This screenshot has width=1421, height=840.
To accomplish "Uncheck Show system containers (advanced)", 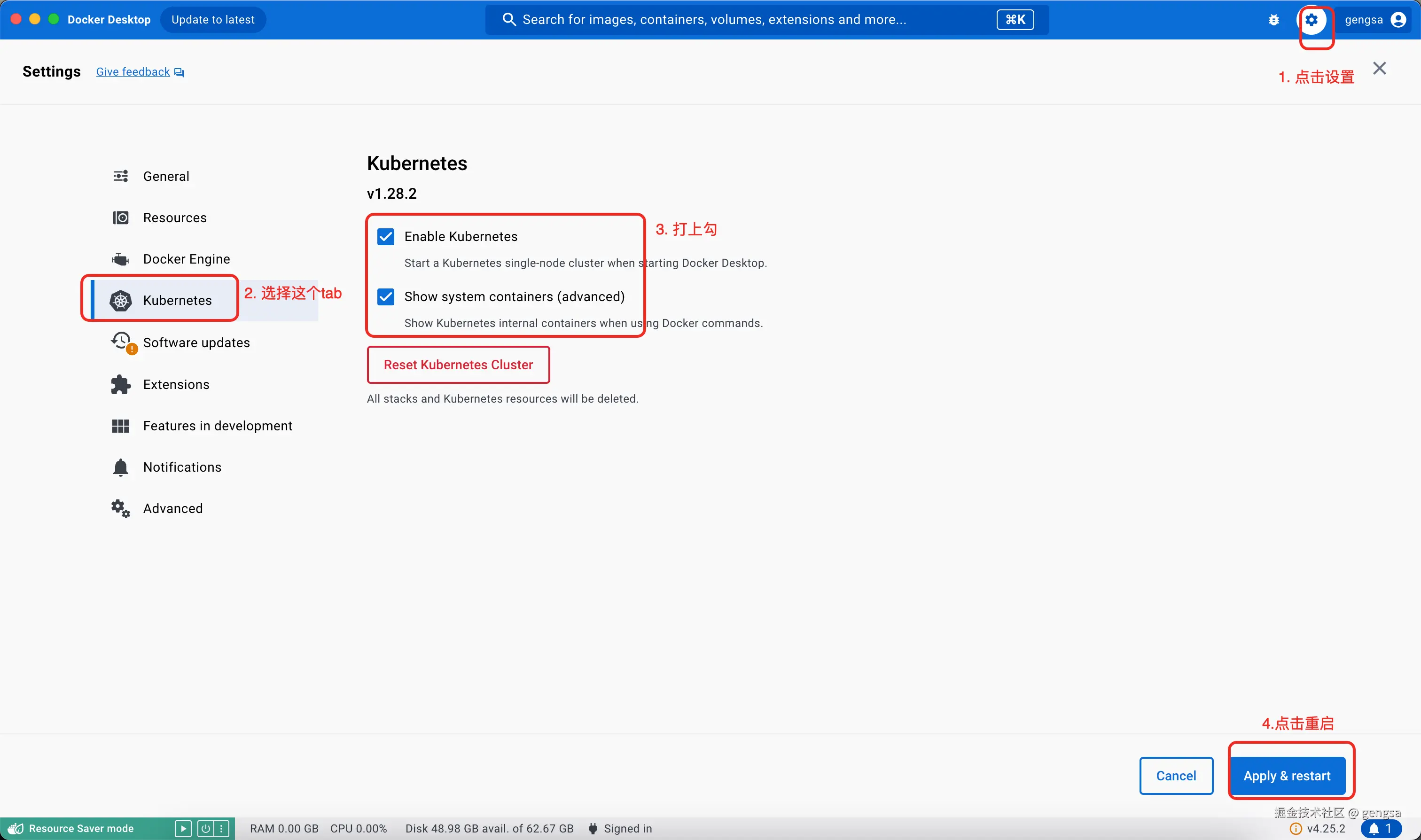I will point(385,296).
